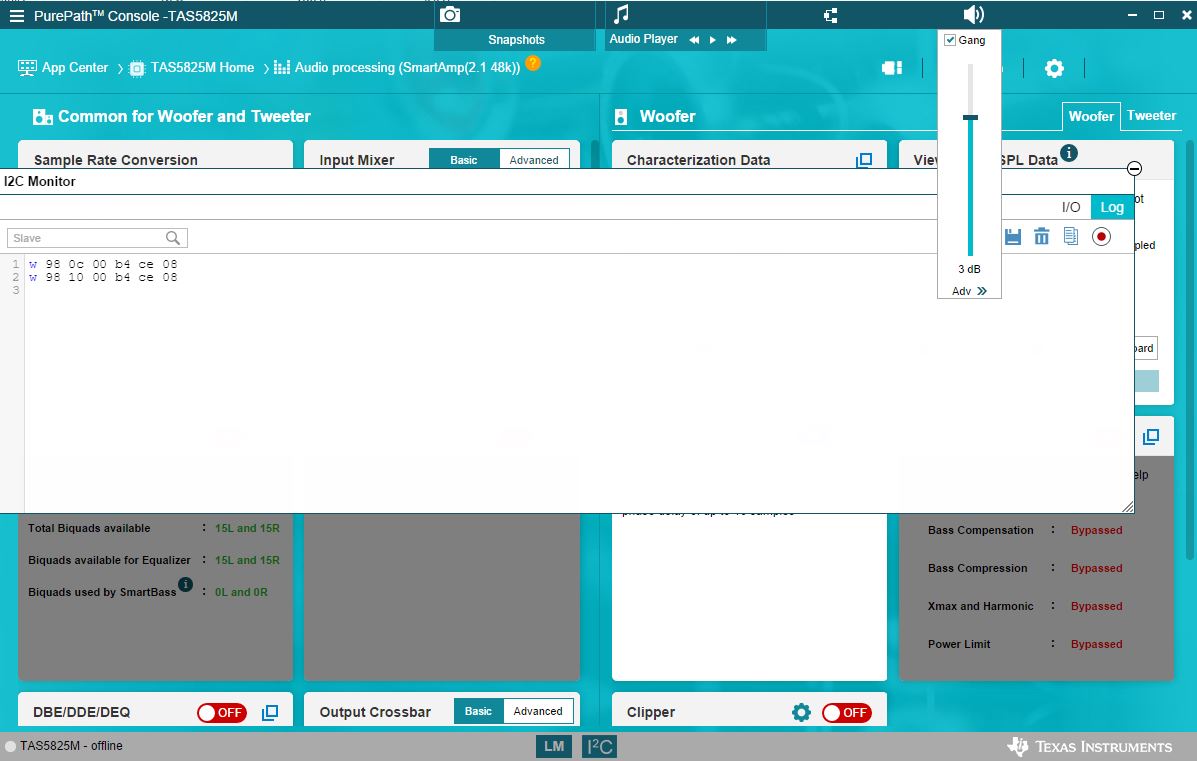Open Clipper settings gear
Image resolution: width=1197 pixels, height=761 pixels.
tap(801, 713)
